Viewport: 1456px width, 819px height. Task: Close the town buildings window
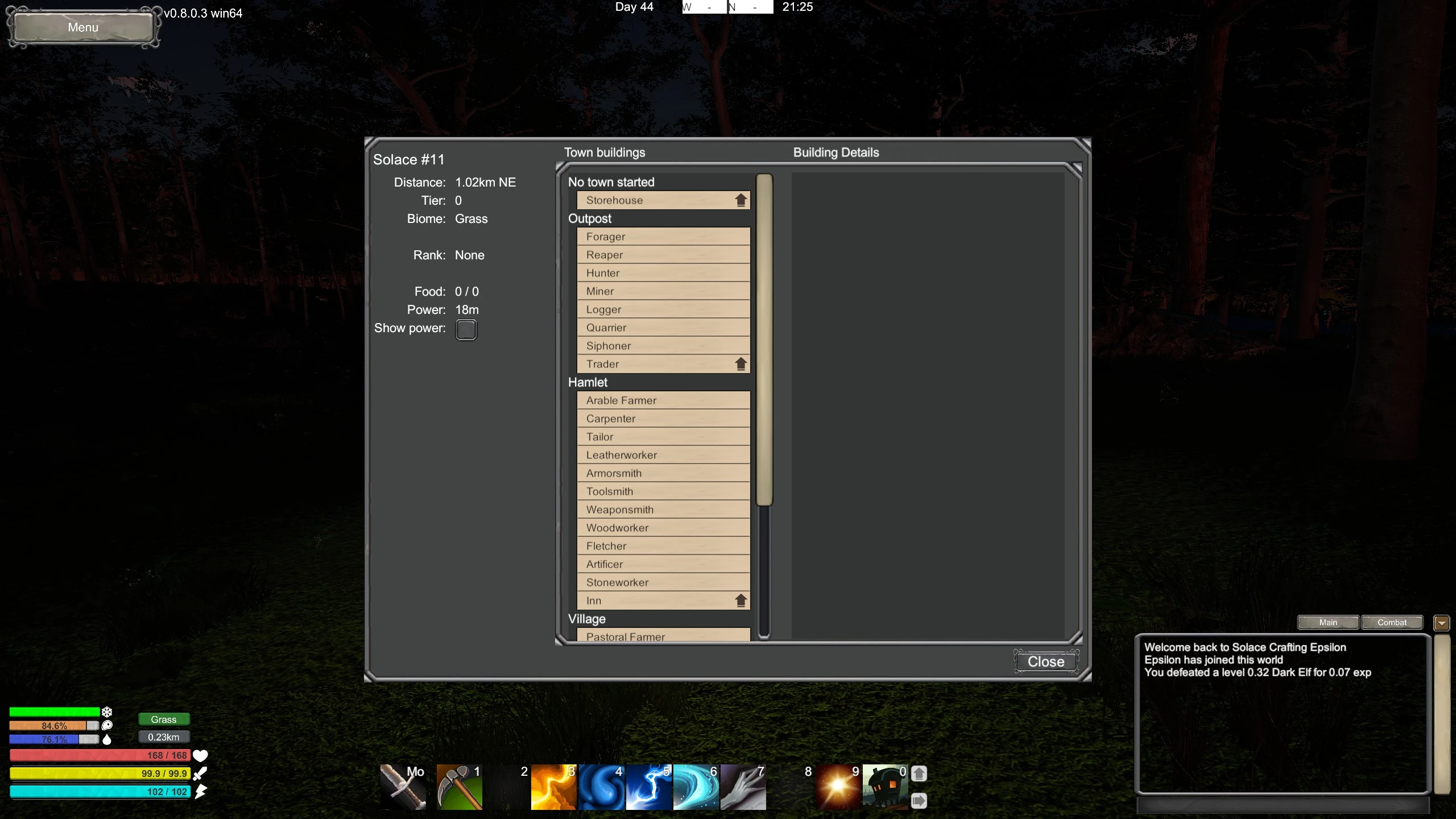click(x=1045, y=661)
